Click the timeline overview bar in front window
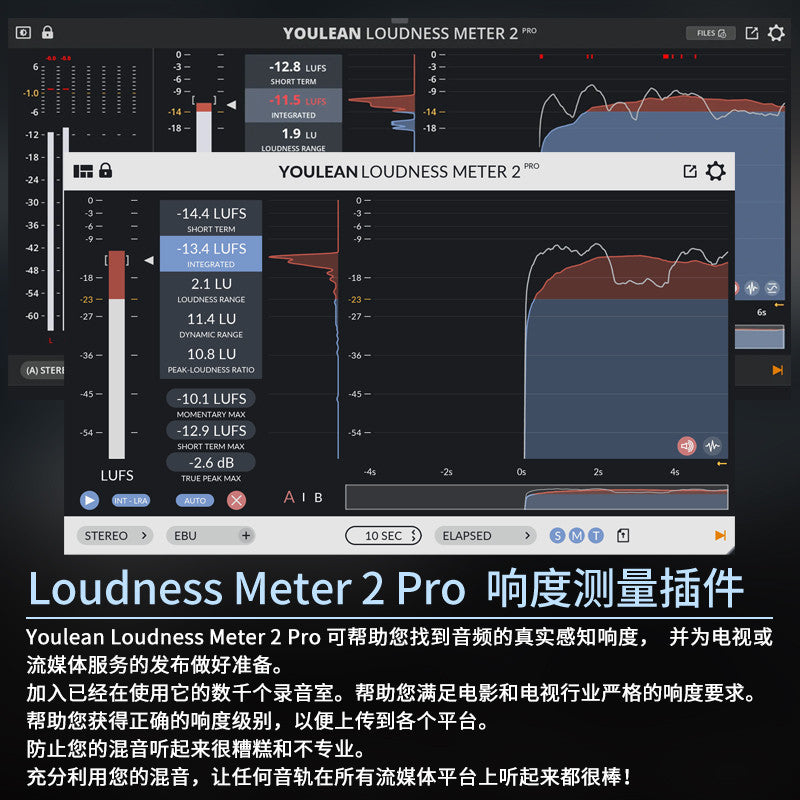The image size is (800, 800). (537, 497)
